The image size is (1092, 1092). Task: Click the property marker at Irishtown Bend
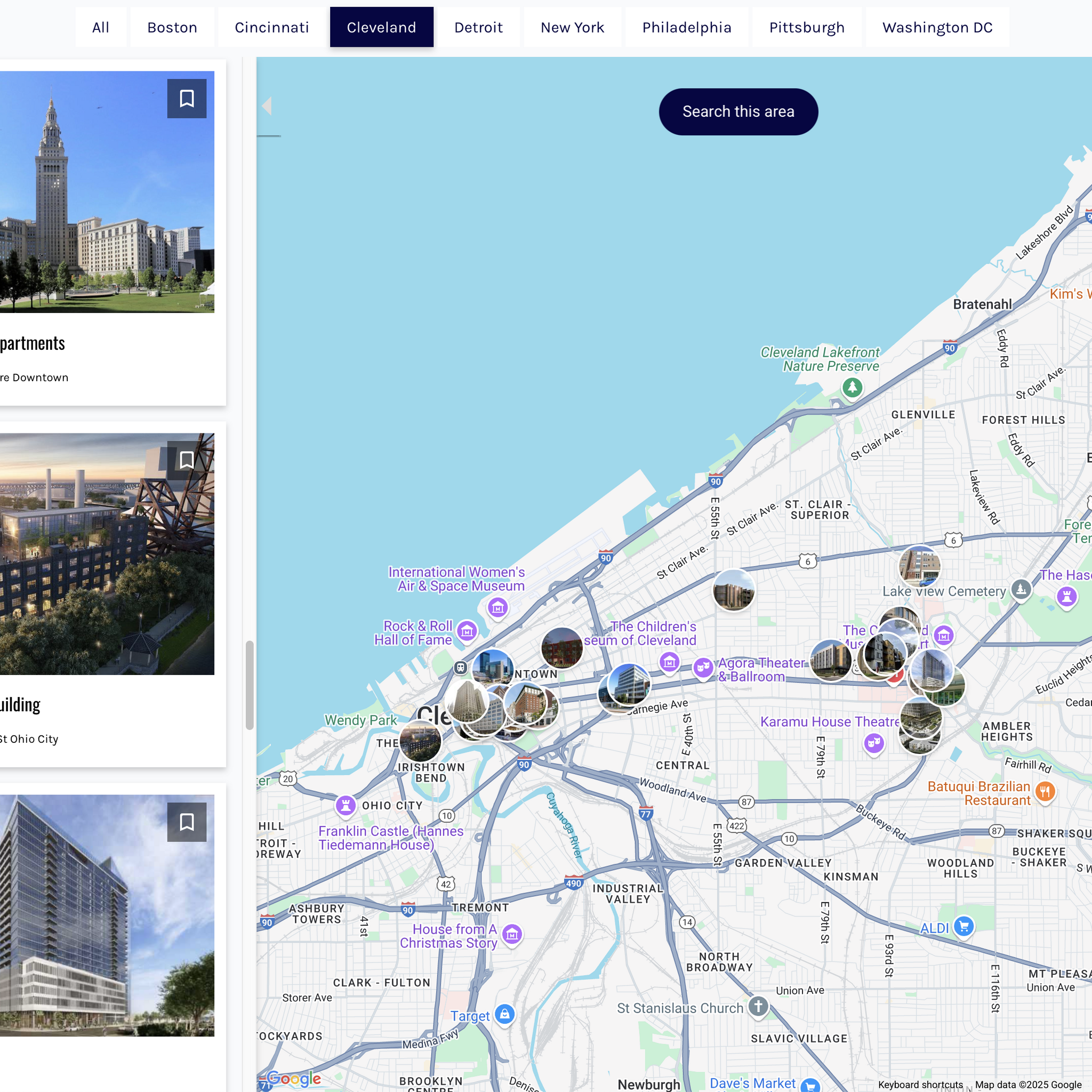click(420, 741)
